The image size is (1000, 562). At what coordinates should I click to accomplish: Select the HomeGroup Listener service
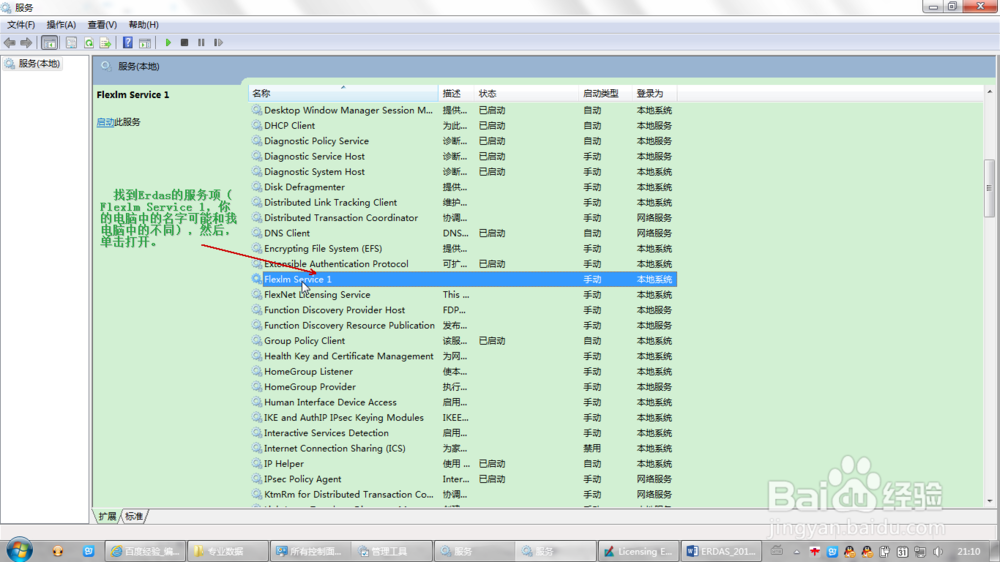click(463, 371)
